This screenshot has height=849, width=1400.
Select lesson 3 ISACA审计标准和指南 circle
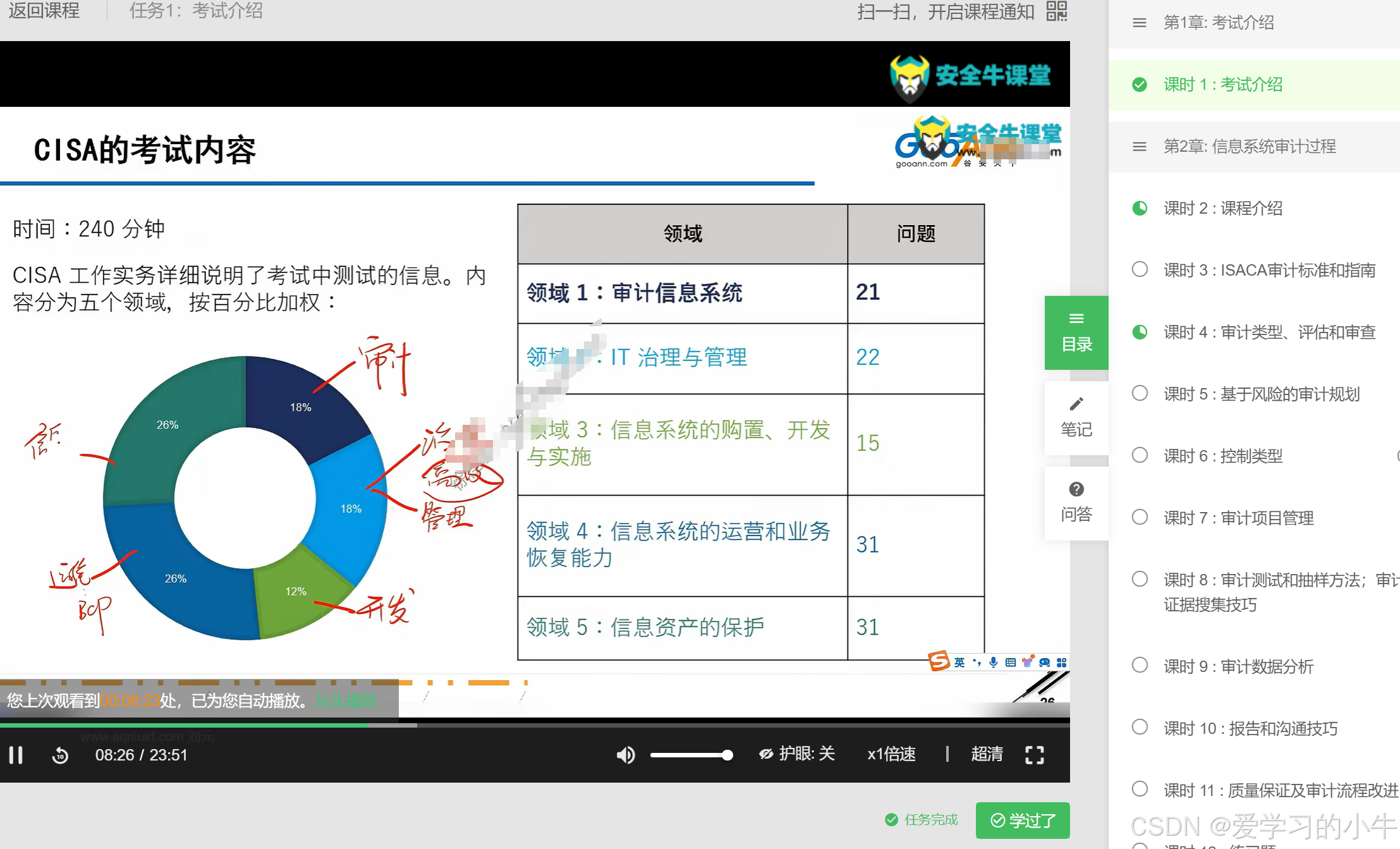click(1140, 269)
